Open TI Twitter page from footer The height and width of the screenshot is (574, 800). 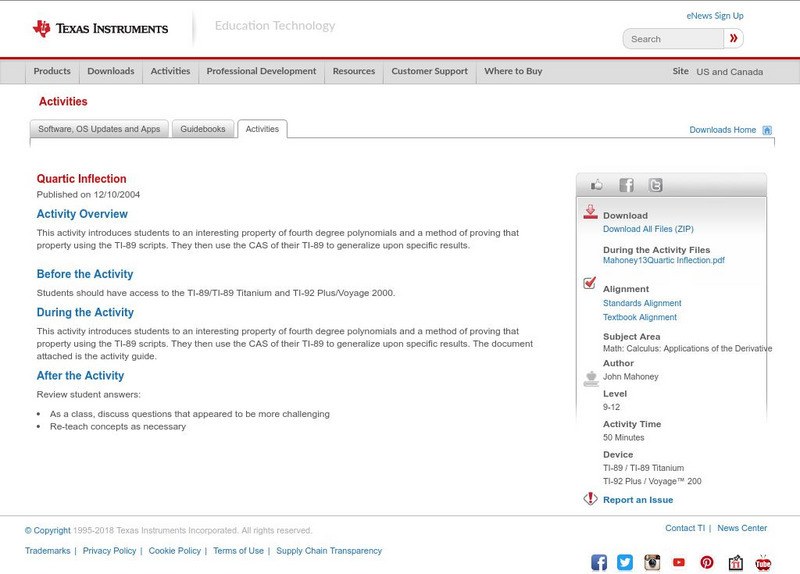(x=625, y=562)
